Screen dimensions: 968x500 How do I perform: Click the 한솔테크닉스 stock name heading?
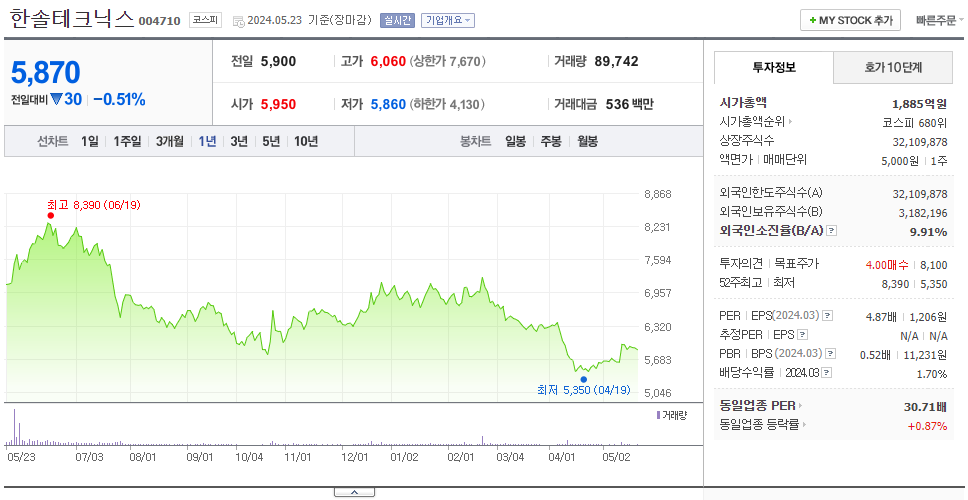[x=72, y=20]
